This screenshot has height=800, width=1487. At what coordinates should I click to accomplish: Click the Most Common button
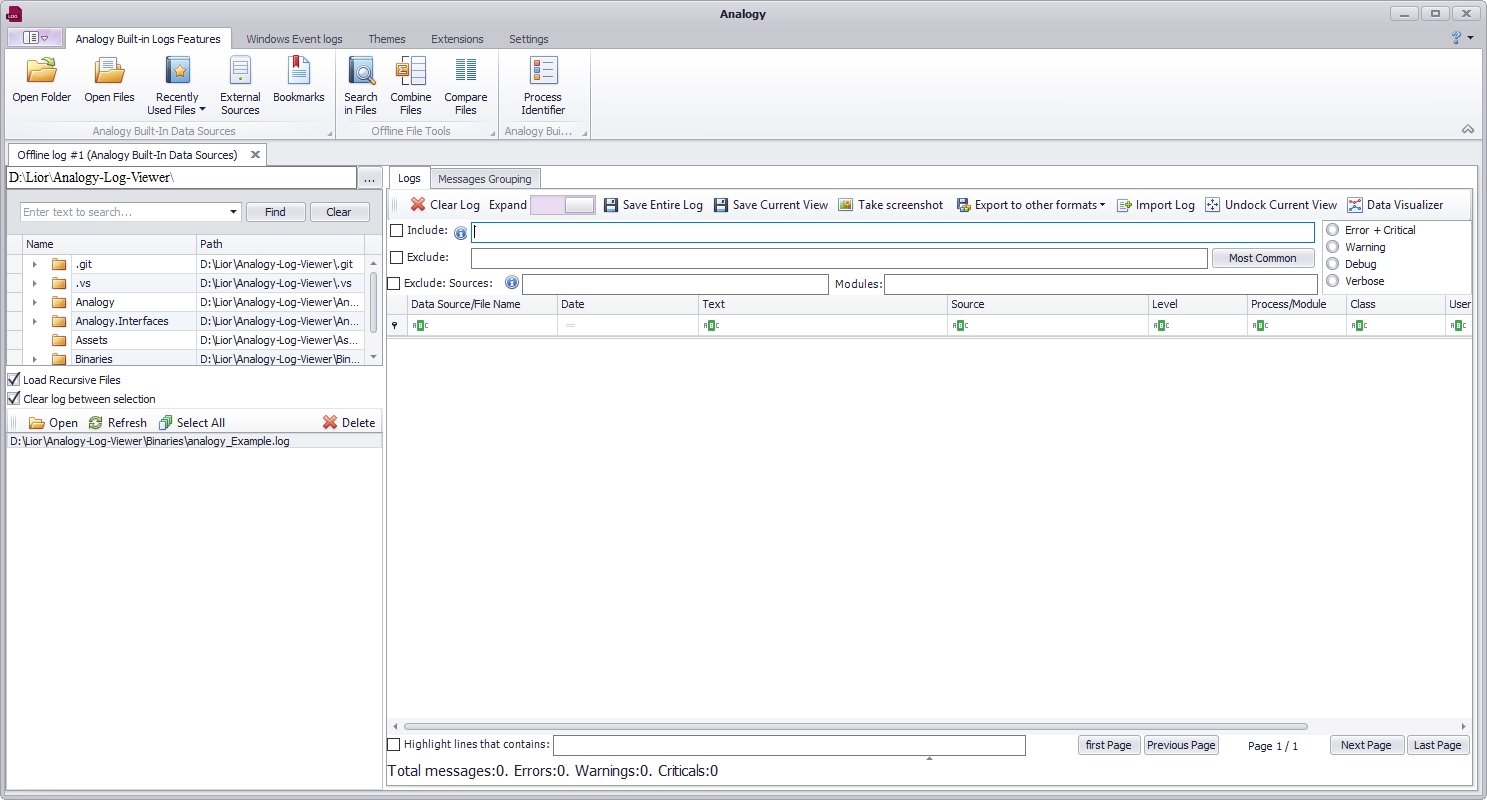(1263, 258)
